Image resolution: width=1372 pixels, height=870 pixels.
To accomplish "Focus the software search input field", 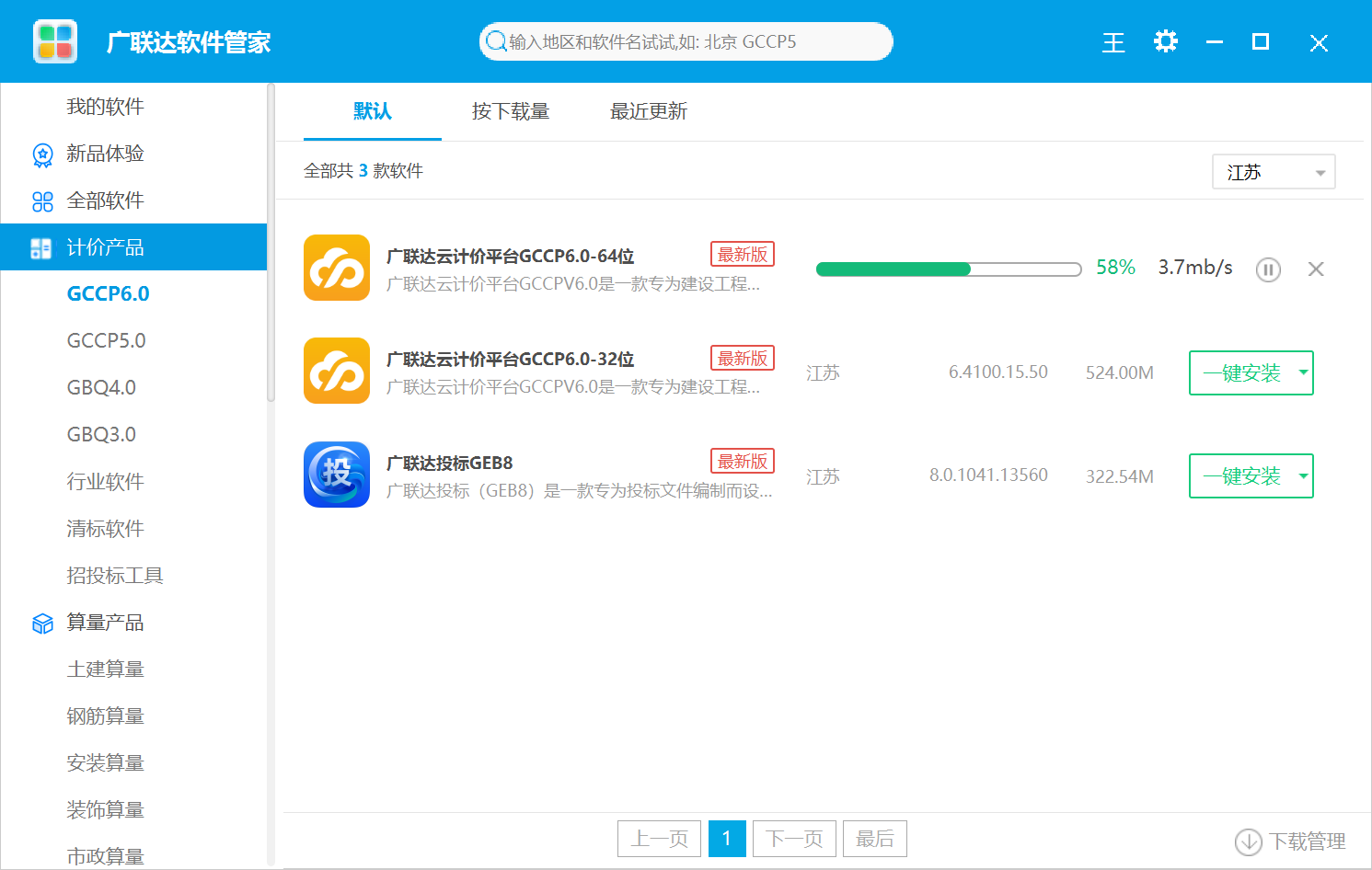I will pos(686,41).
